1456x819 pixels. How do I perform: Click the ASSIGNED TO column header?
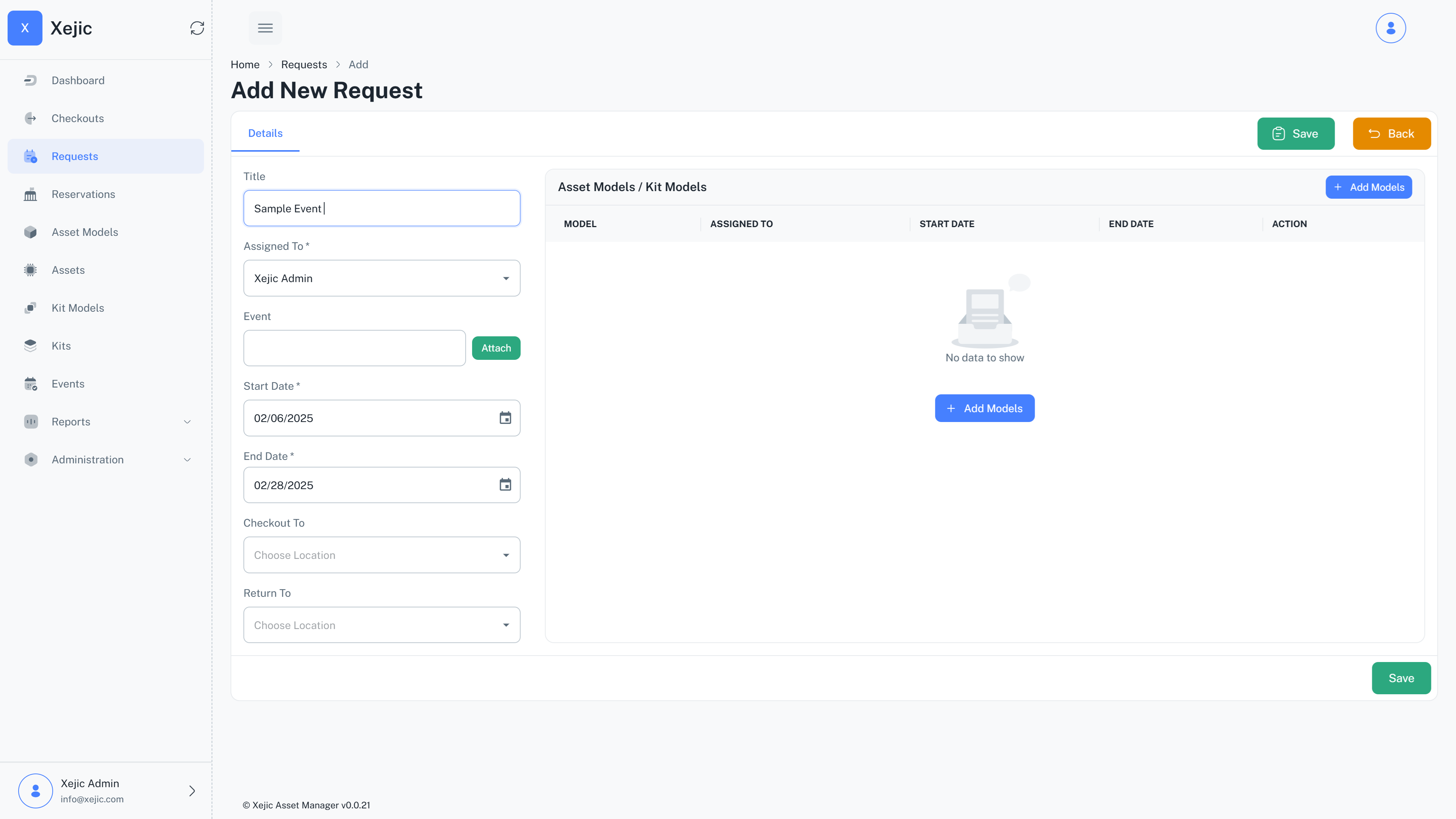741,224
